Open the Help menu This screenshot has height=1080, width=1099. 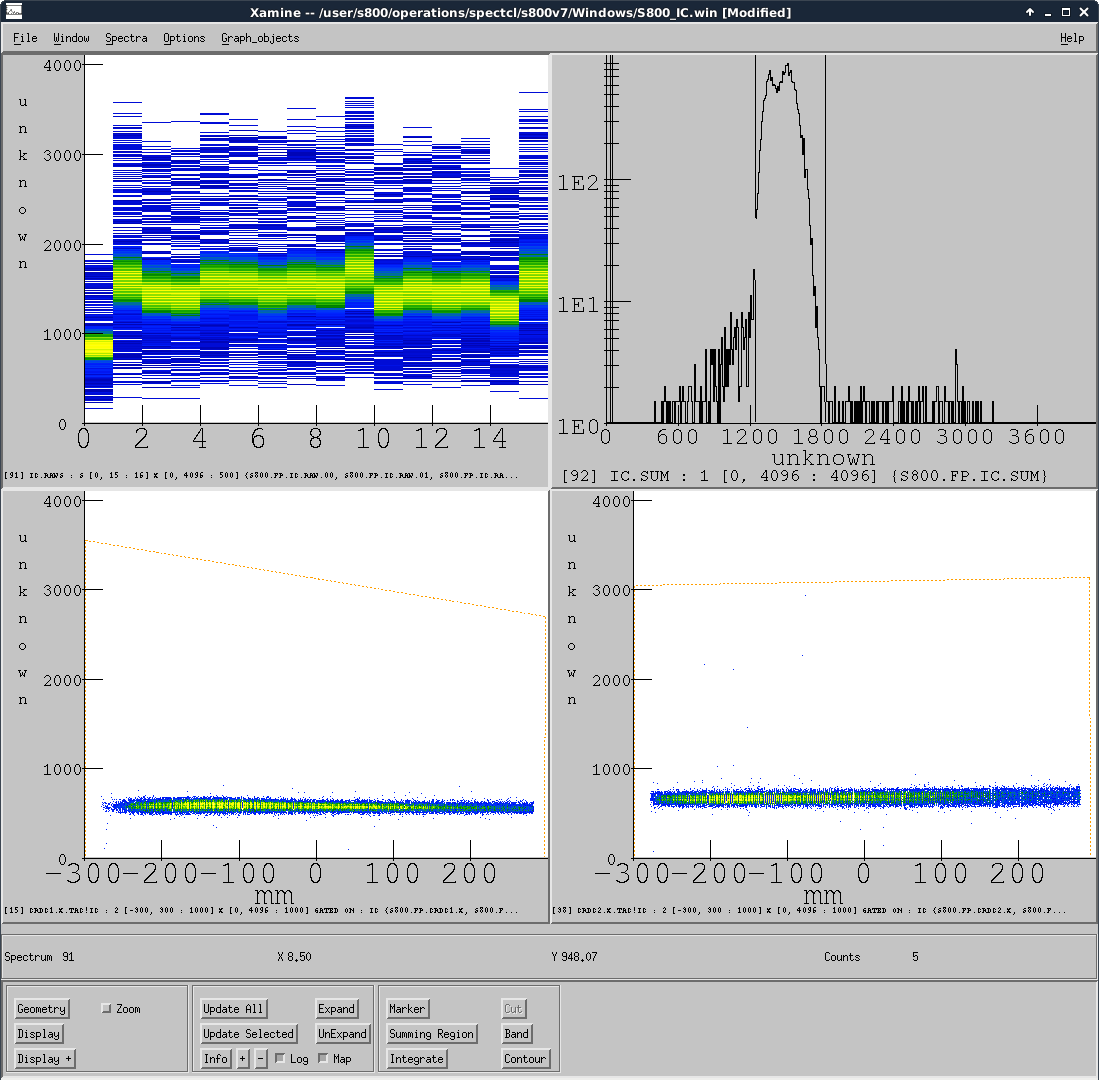pyautogui.click(x=1072, y=38)
